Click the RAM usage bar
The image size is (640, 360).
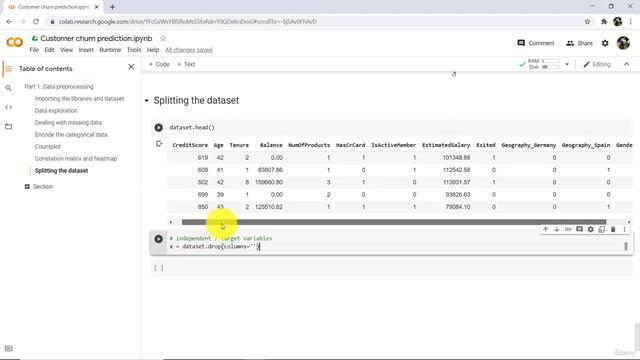coord(551,61)
